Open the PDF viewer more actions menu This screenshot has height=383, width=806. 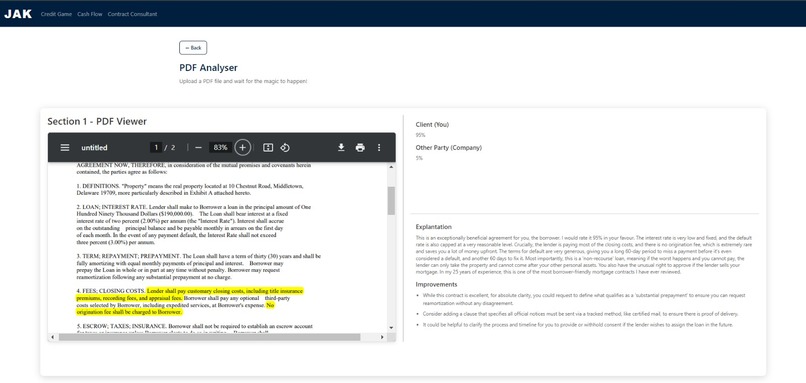(379, 148)
